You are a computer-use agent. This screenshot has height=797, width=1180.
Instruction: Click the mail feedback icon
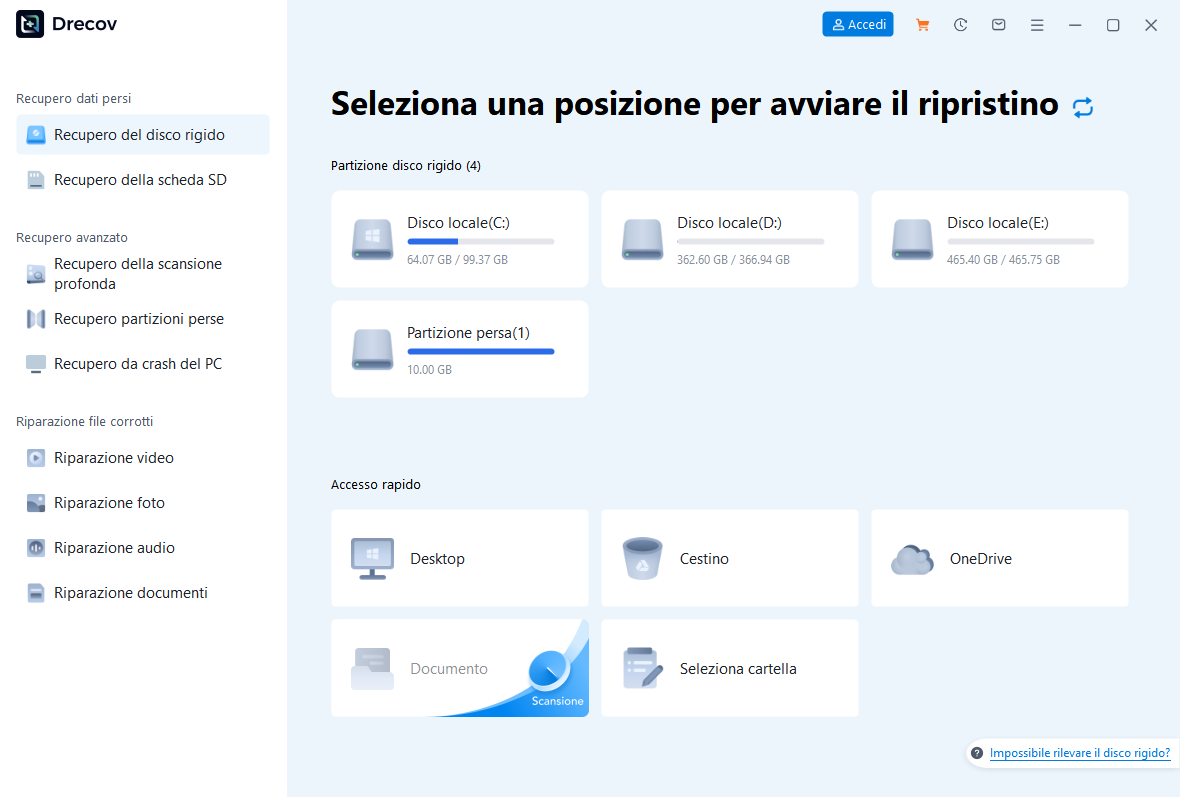pyautogui.click(x=998, y=25)
